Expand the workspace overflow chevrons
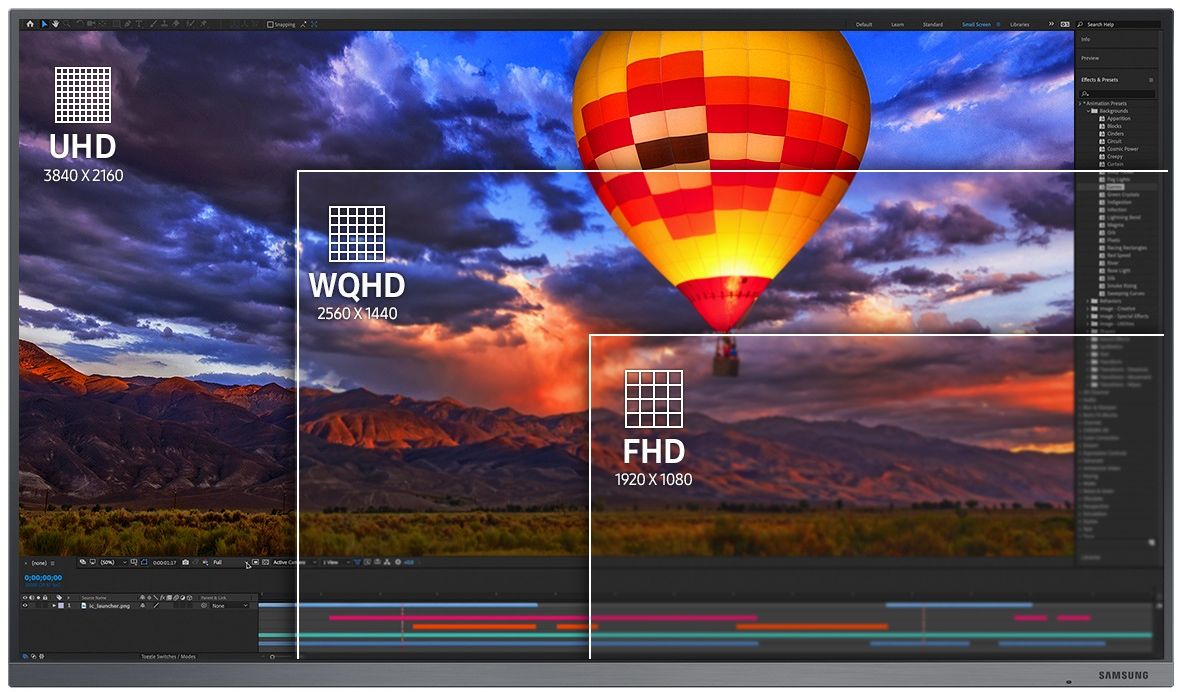Image resolution: width=1180 pixels, height=692 pixels. coord(1051,24)
